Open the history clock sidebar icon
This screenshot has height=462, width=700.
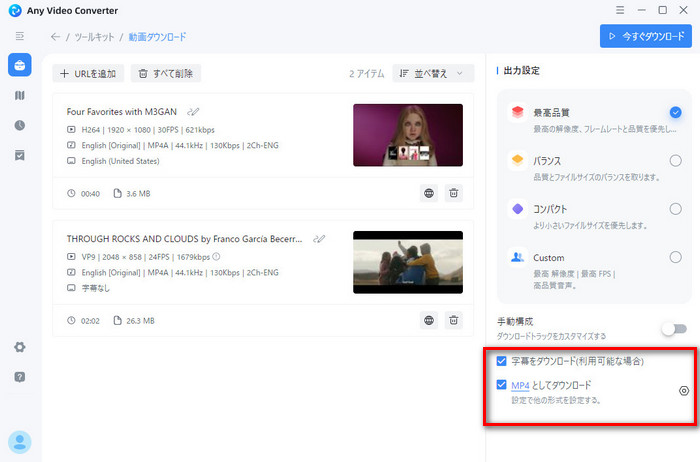20,125
